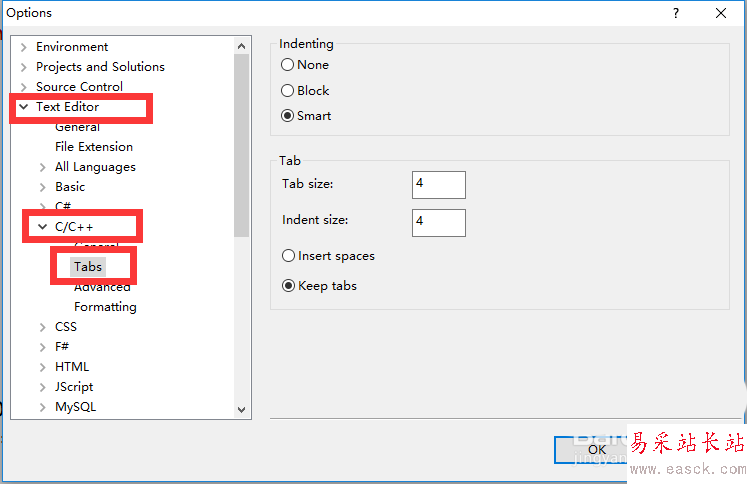Close the Options dialog
Screen dimensions: 747x484
pos(721,13)
